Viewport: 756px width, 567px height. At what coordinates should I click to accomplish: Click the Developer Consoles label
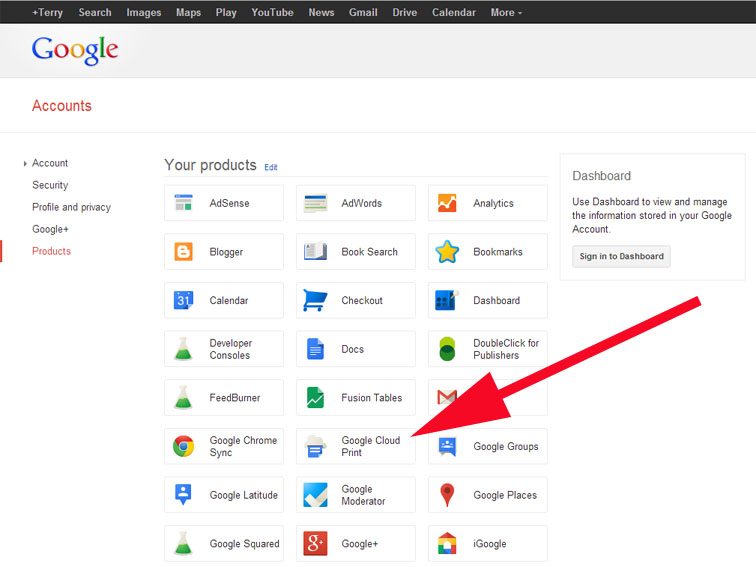[230, 349]
